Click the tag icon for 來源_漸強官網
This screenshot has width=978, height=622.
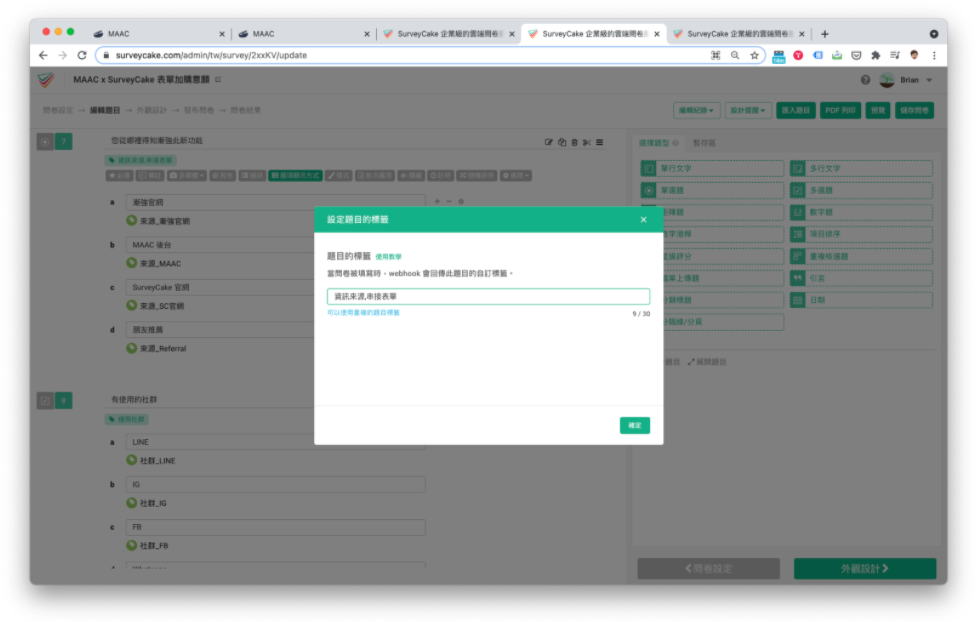132,220
